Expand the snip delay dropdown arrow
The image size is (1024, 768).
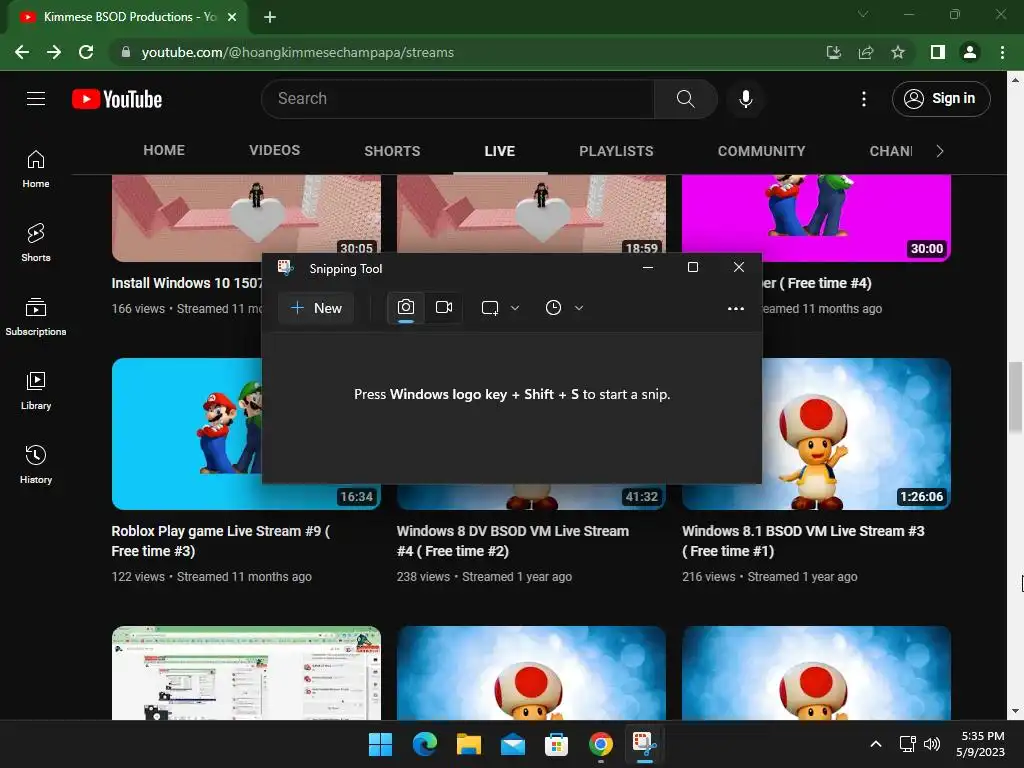click(579, 308)
